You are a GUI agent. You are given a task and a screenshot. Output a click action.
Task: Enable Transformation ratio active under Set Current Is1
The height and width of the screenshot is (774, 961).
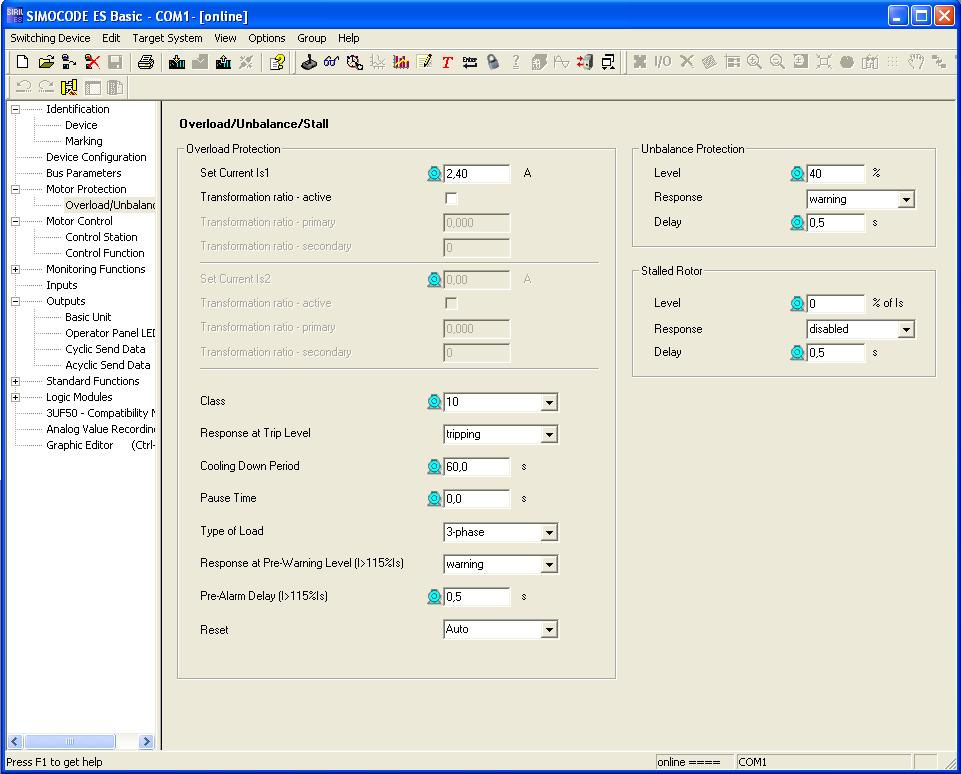coord(451,198)
